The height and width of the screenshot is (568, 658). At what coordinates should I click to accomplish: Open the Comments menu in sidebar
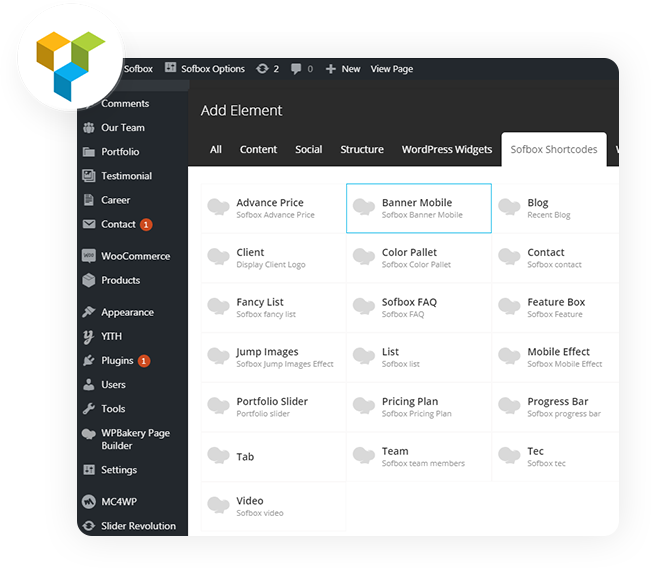point(125,104)
